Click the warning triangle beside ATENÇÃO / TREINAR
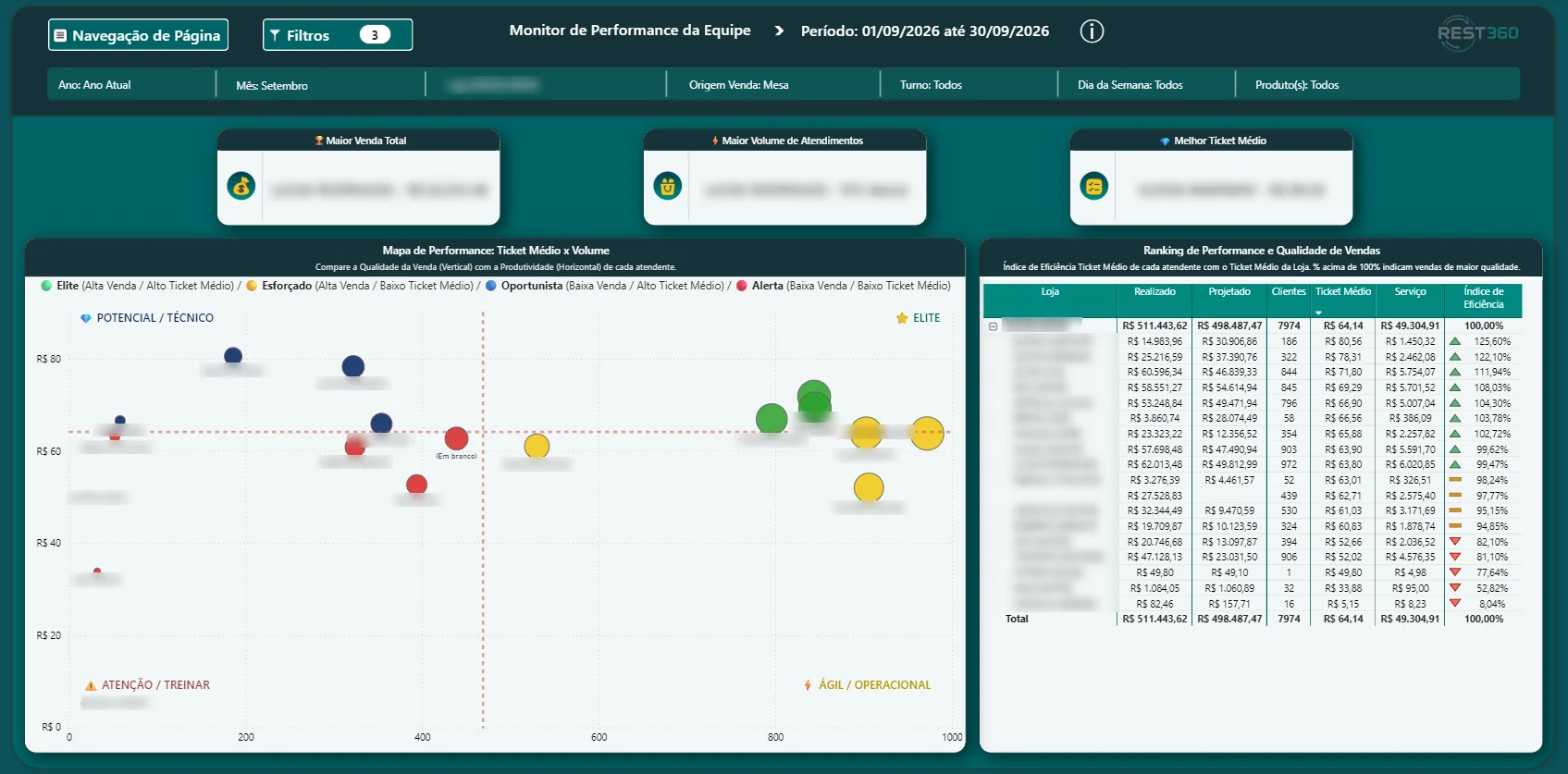The height and width of the screenshot is (774, 1568). click(x=91, y=685)
